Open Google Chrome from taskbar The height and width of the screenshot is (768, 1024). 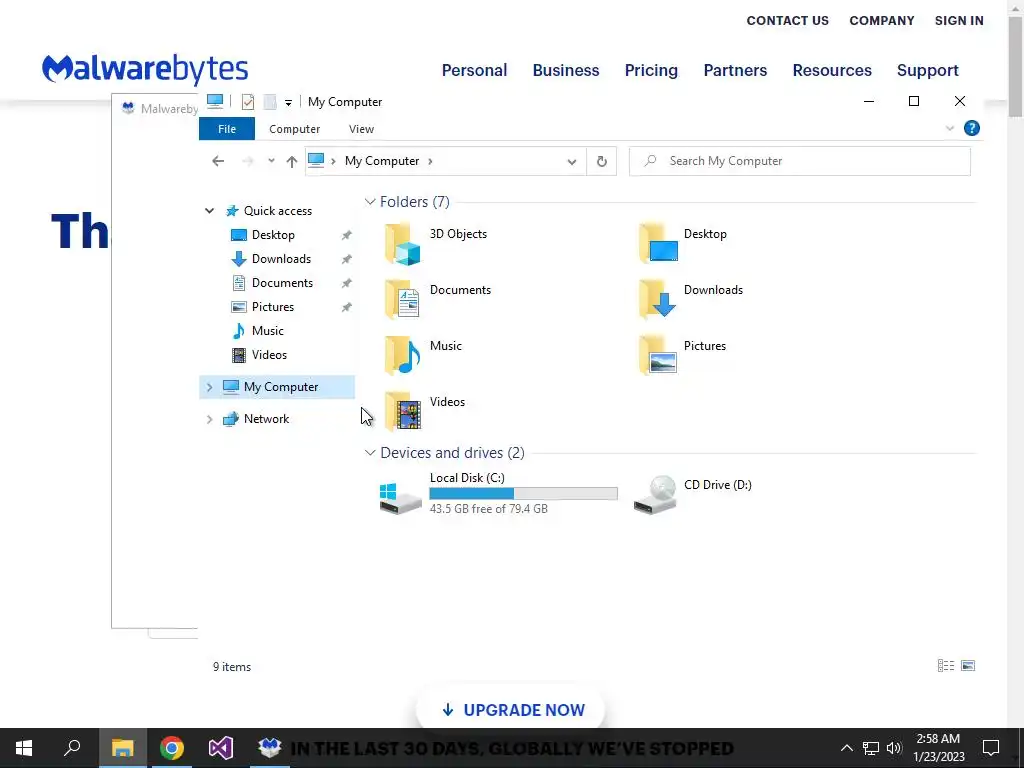tap(172, 748)
